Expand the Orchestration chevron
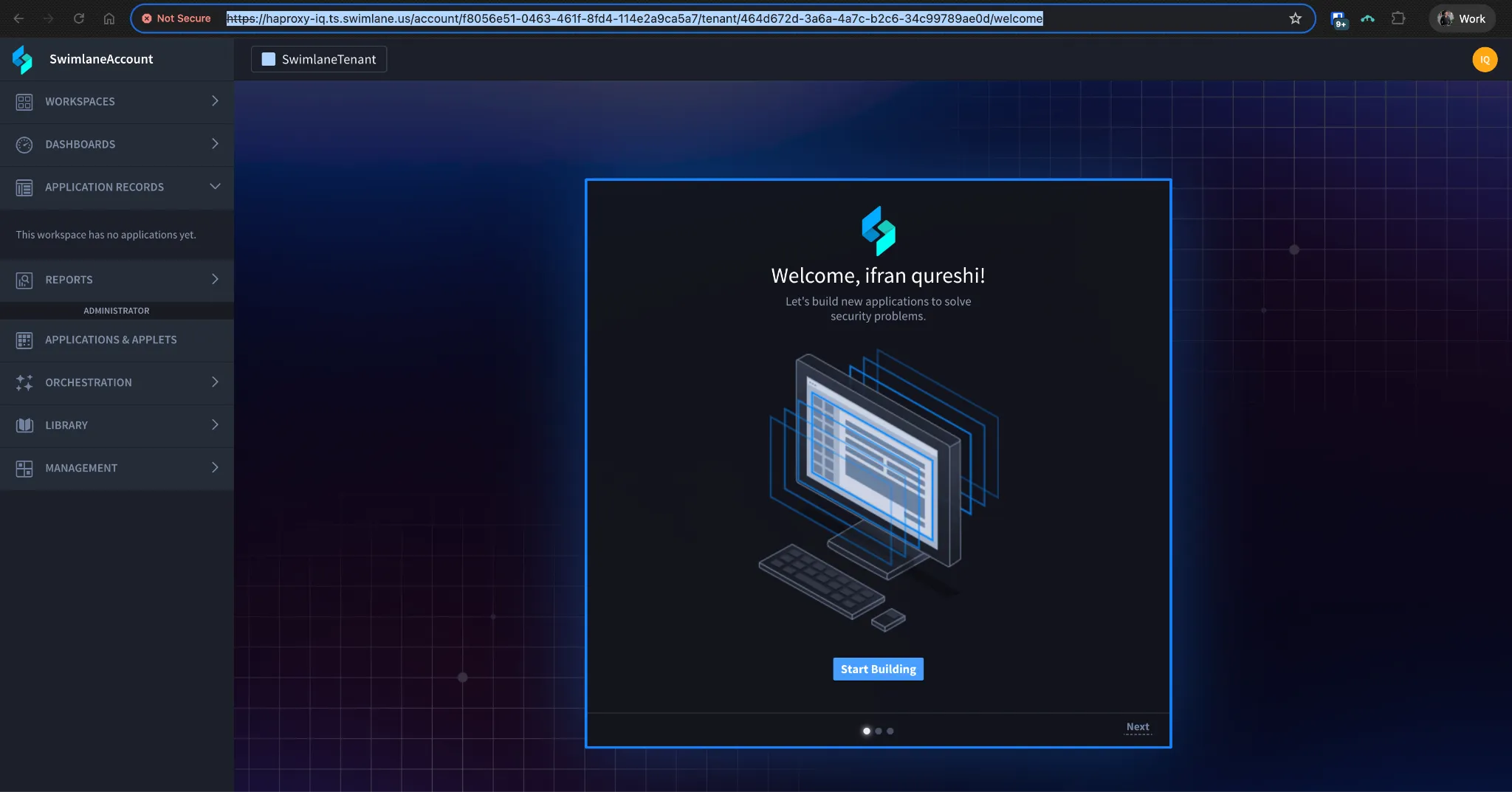The height and width of the screenshot is (792, 1512). [215, 382]
